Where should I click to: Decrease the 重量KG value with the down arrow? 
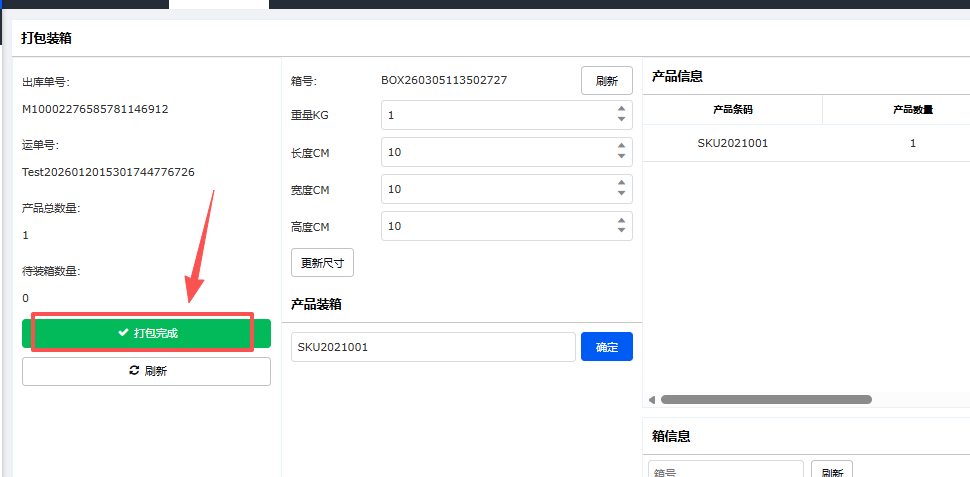pyautogui.click(x=621, y=120)
